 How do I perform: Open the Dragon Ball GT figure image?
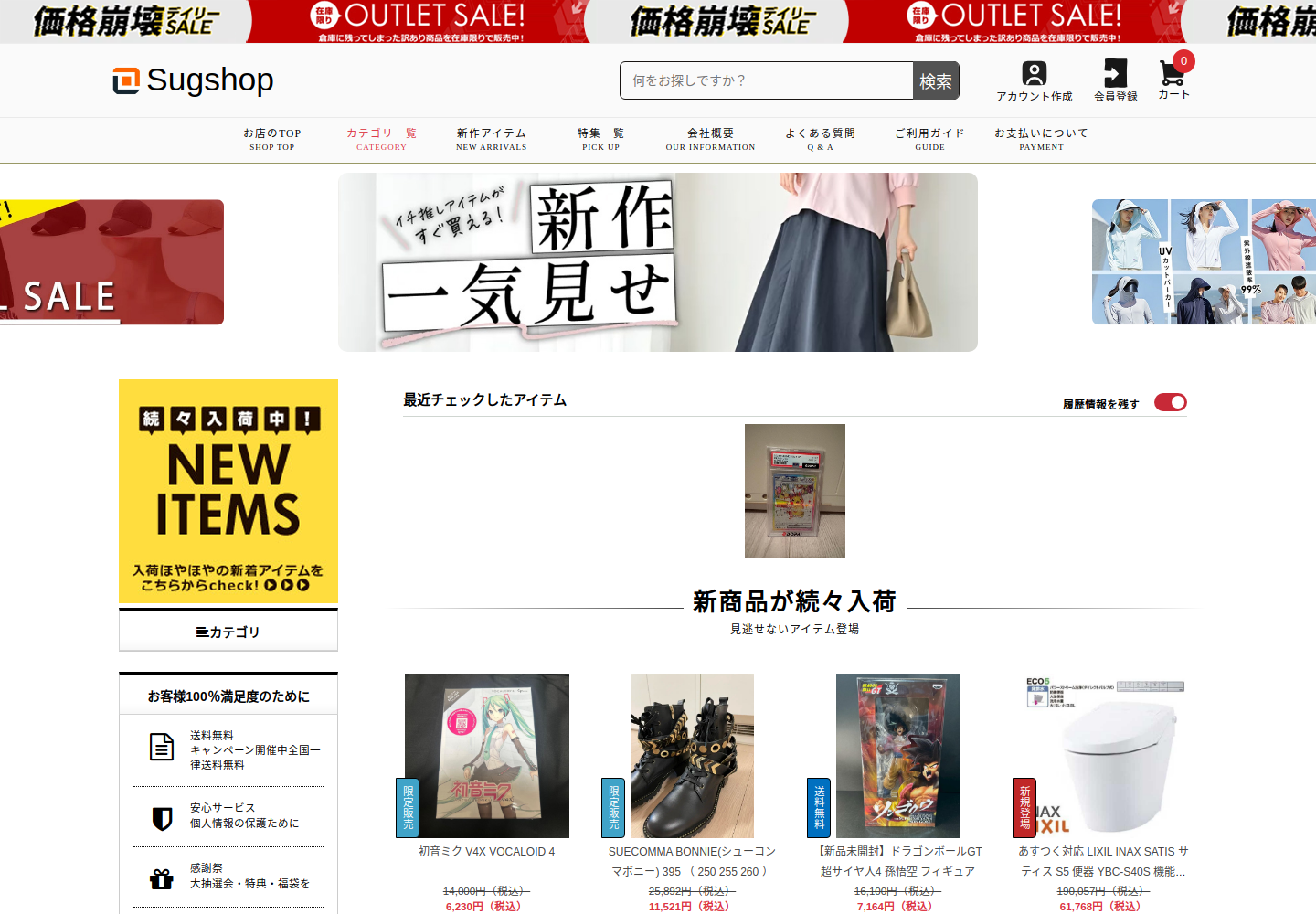point(897,756)
